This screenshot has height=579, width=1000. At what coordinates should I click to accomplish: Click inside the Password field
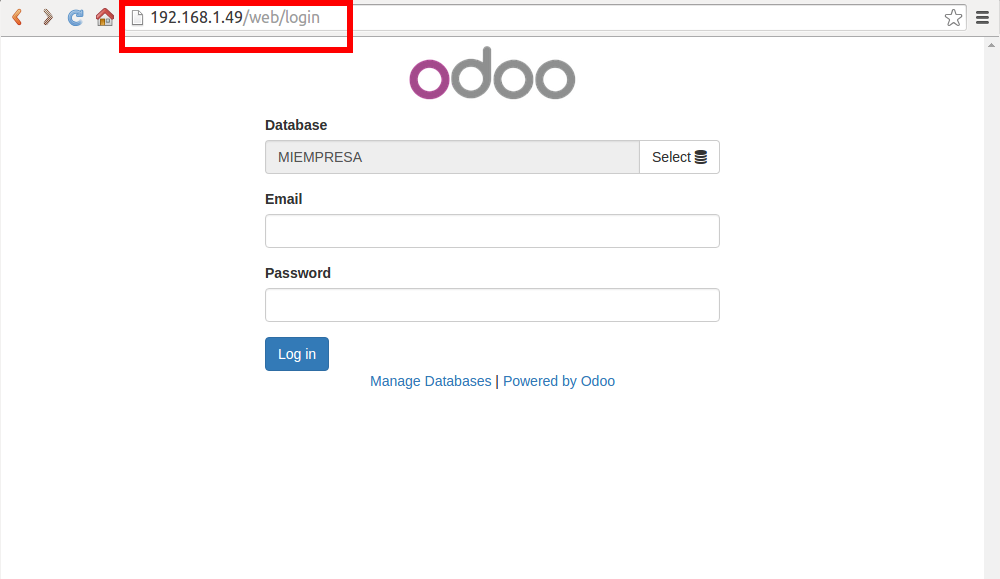tap(491, 305)
